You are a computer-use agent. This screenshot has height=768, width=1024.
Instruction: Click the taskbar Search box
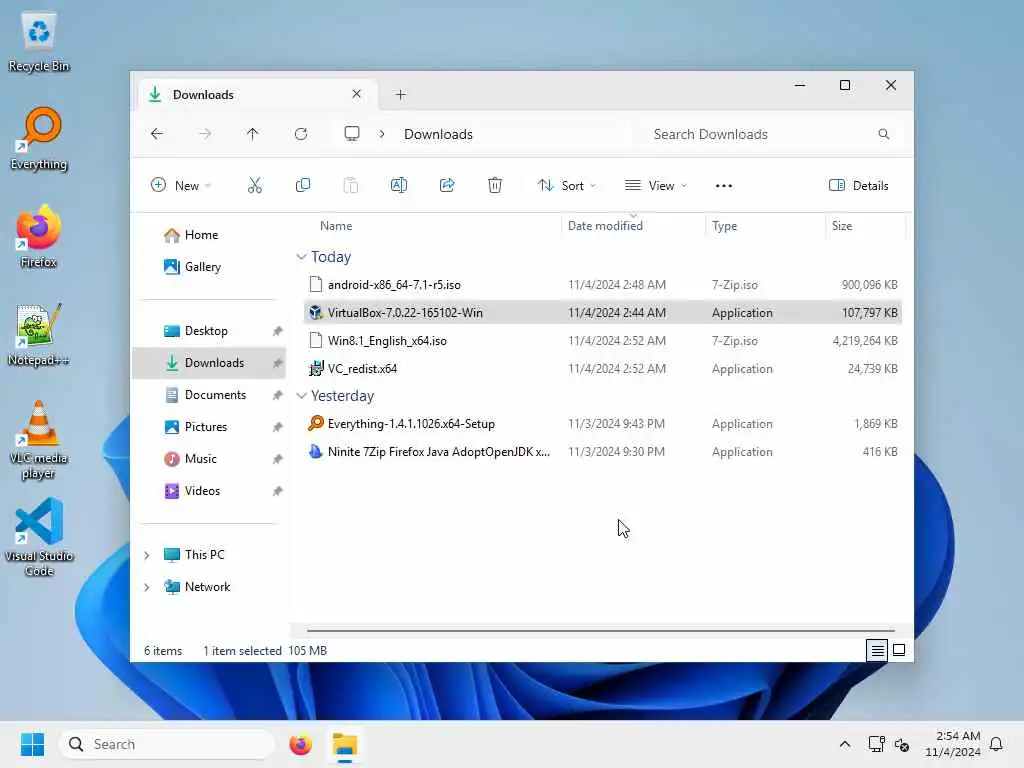168,744
